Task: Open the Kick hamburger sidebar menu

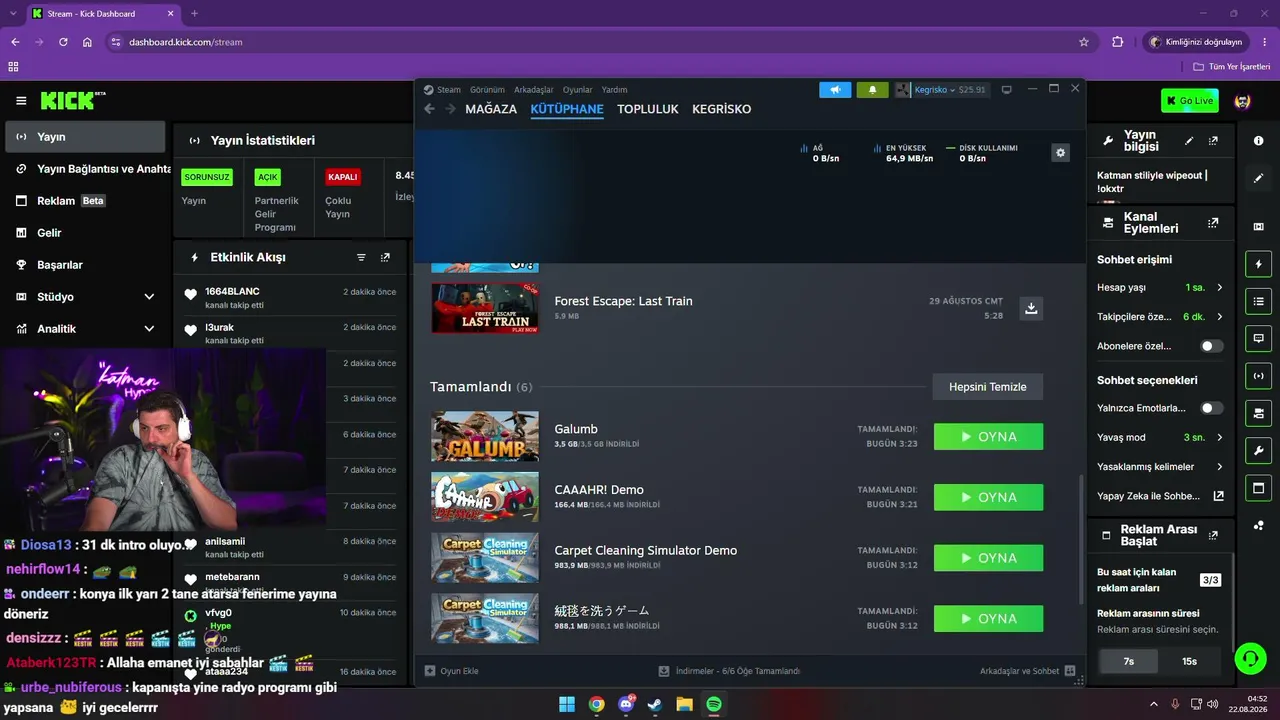Action: [x=21, y=101]
